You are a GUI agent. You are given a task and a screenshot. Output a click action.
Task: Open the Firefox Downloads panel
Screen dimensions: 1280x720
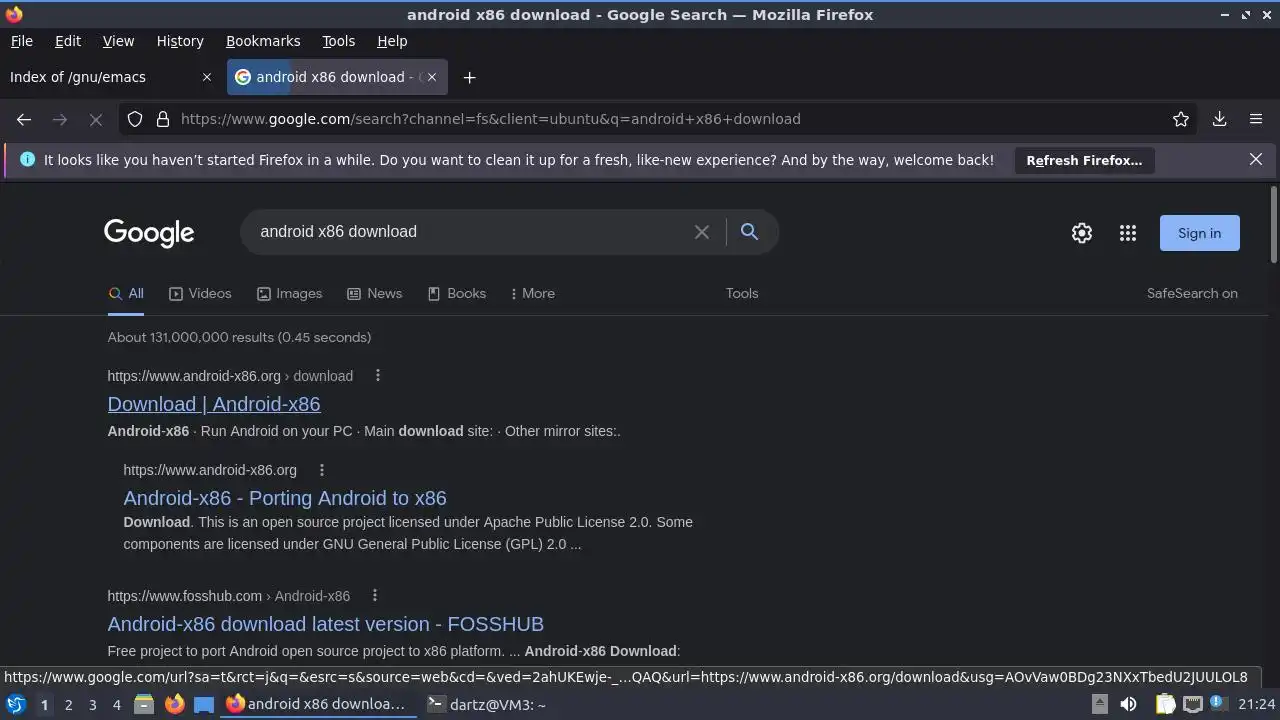(x=1220, y=119)
